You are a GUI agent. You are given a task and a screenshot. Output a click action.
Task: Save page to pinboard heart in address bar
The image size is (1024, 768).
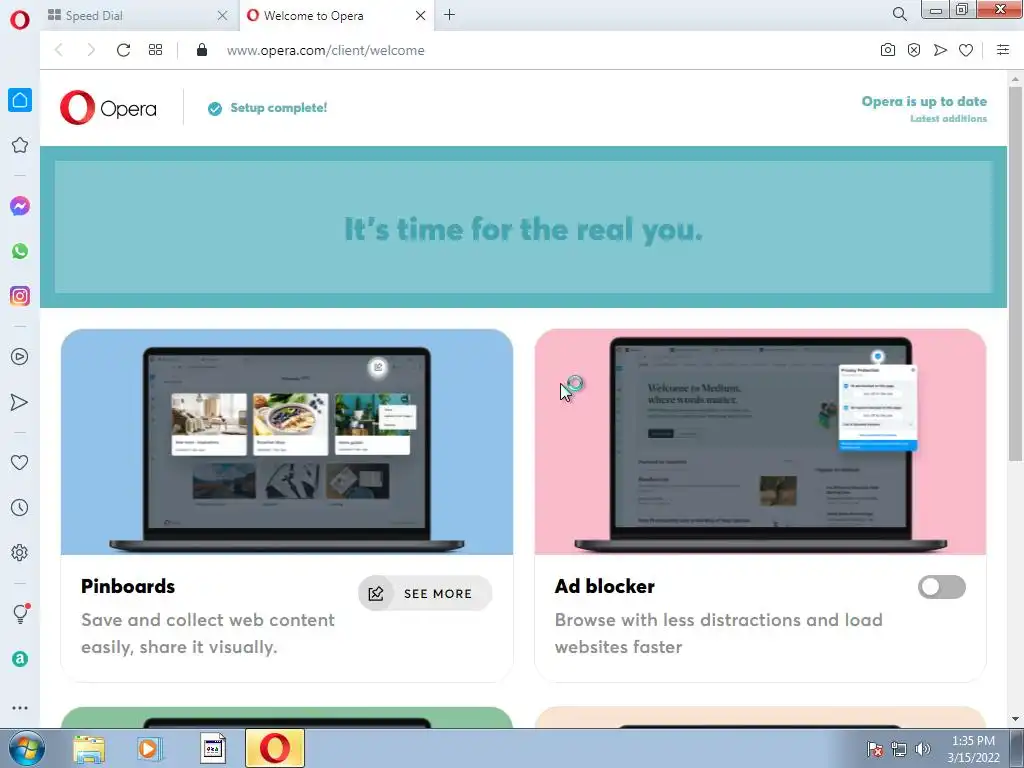pos(966,50)
